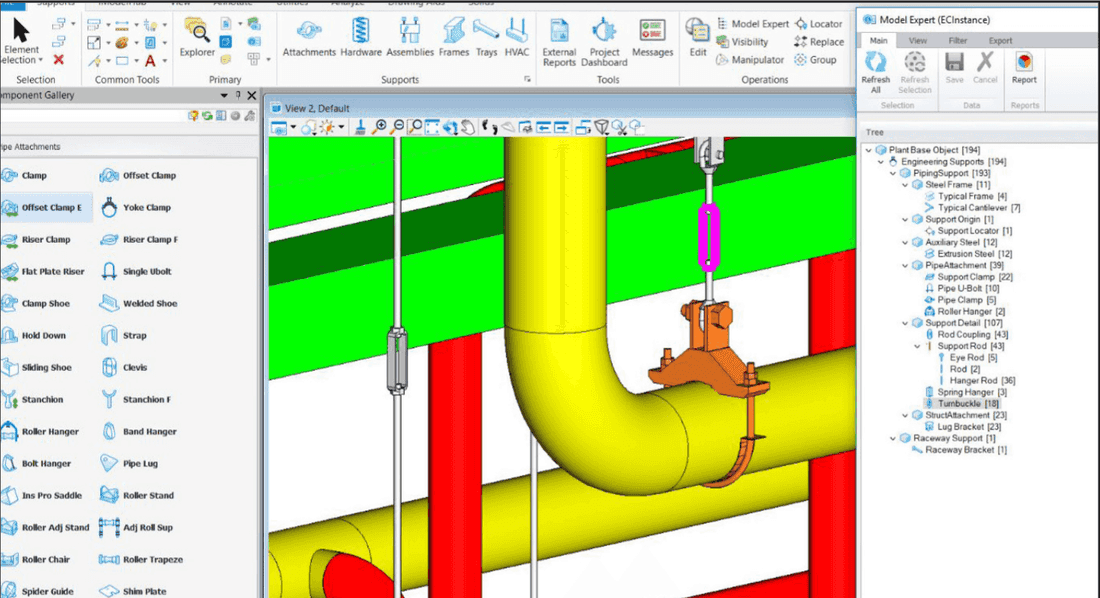Open the Visibility operation
1100x598 pixels.
point(742,42)
